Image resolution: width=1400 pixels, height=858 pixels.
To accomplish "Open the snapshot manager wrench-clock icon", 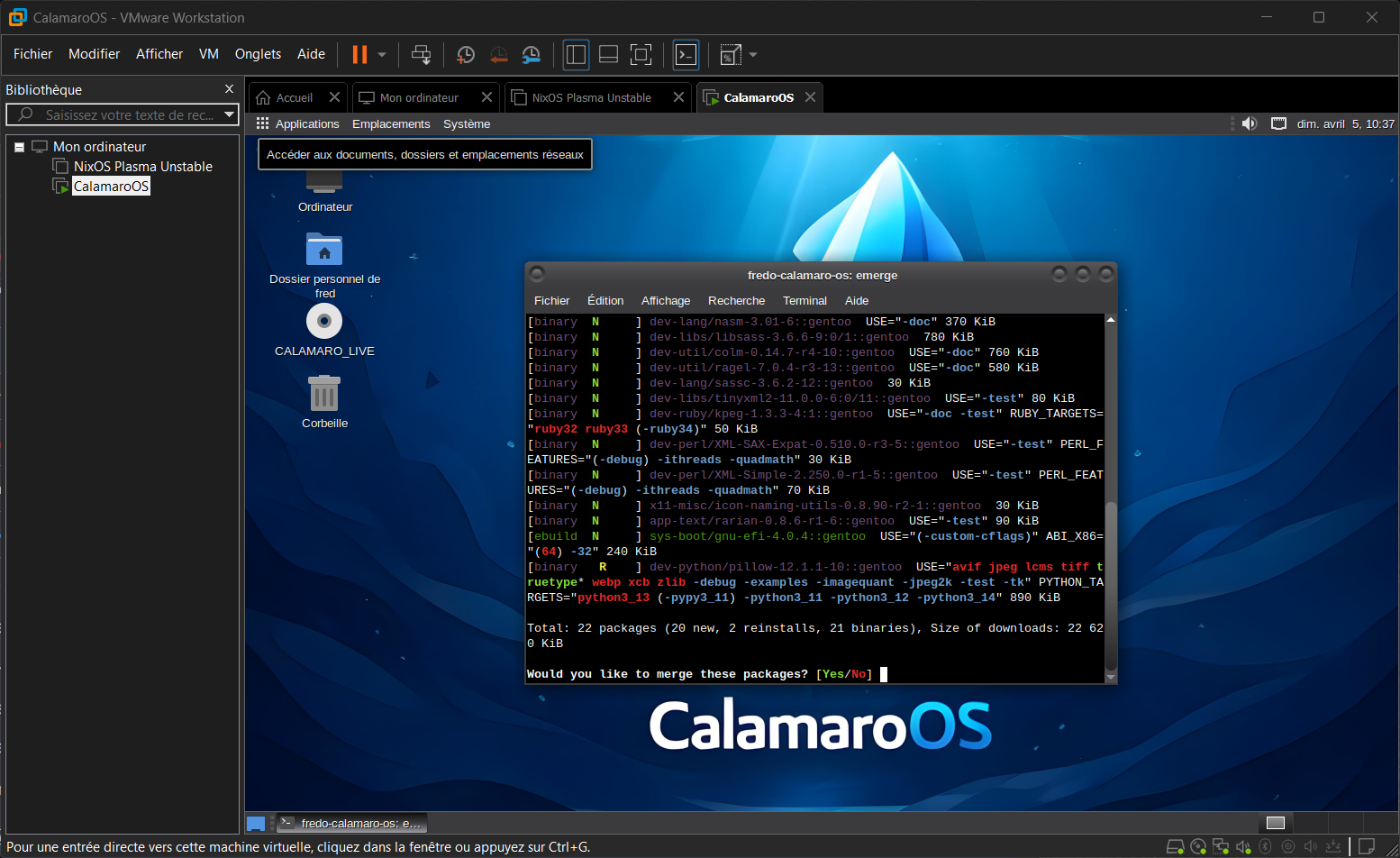I will tap(532, 55).
